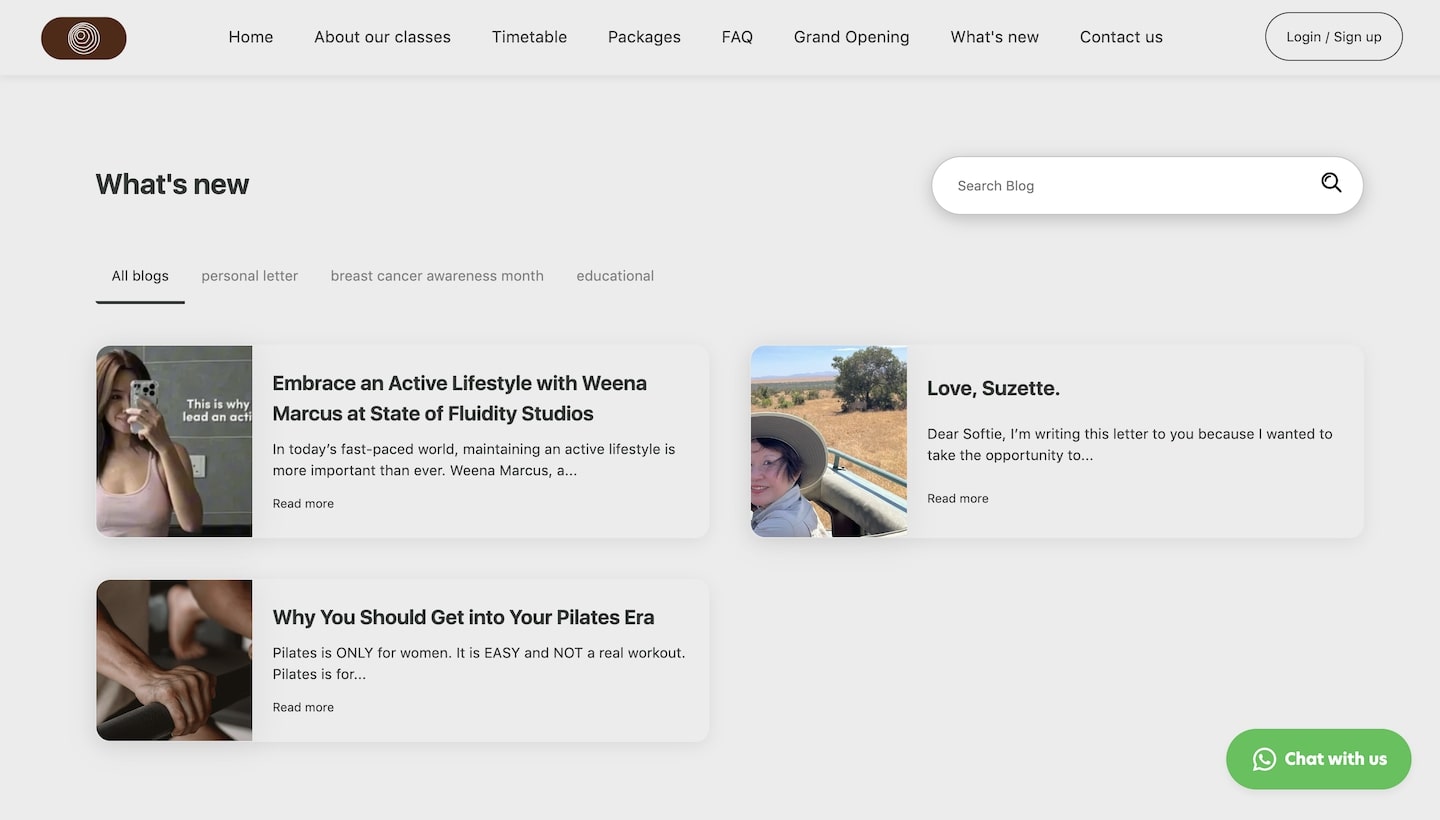Open the Packages menu item

(x=644, y=37)
